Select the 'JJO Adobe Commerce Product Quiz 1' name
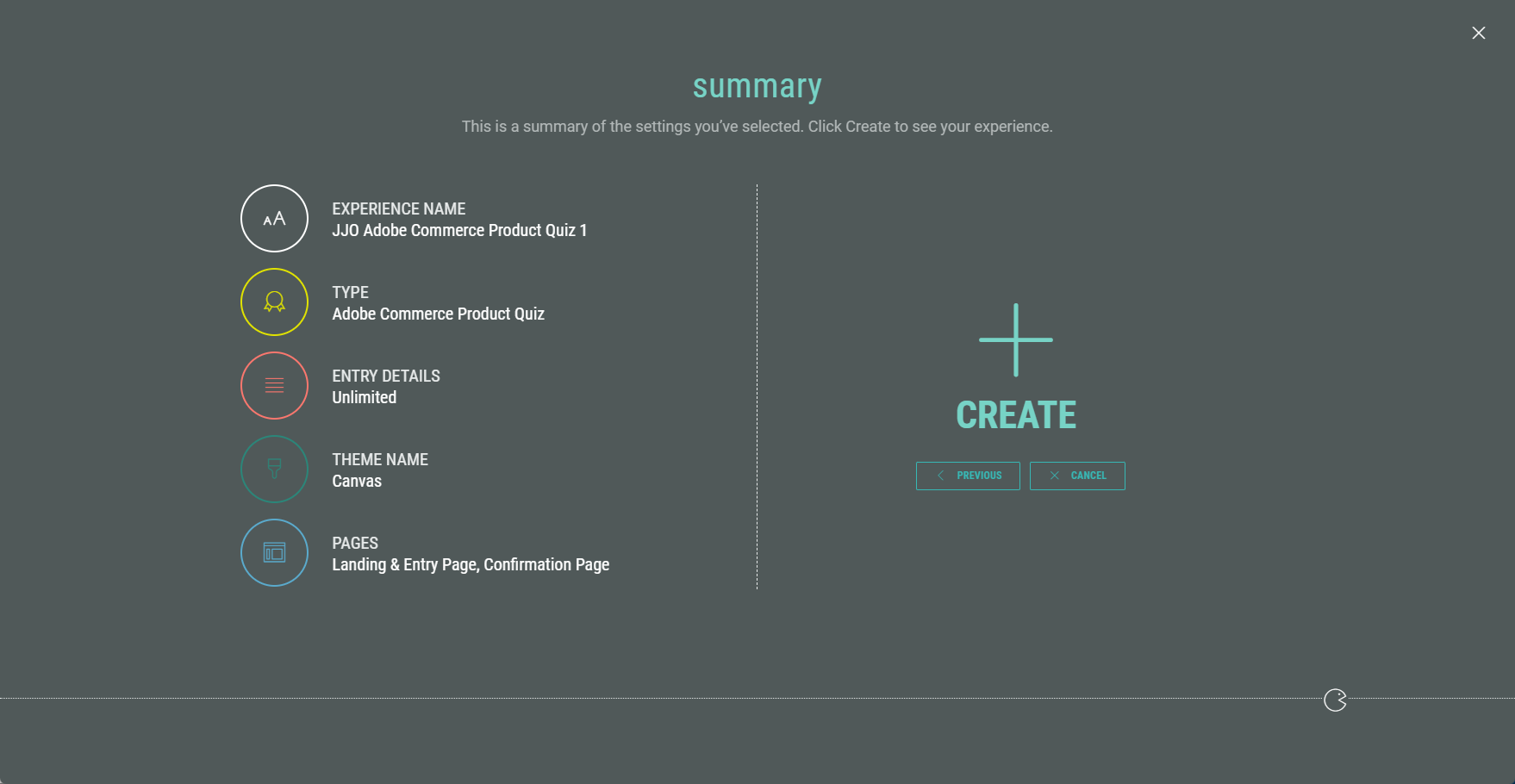 [459, 231]
